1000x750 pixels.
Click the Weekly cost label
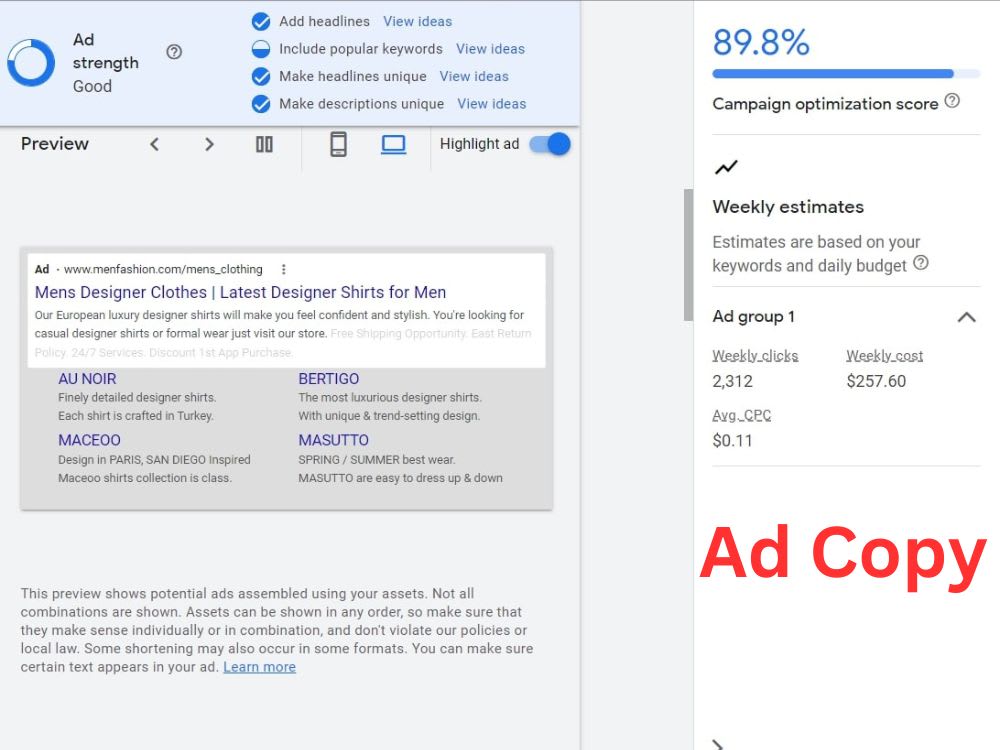coord(885,356)
